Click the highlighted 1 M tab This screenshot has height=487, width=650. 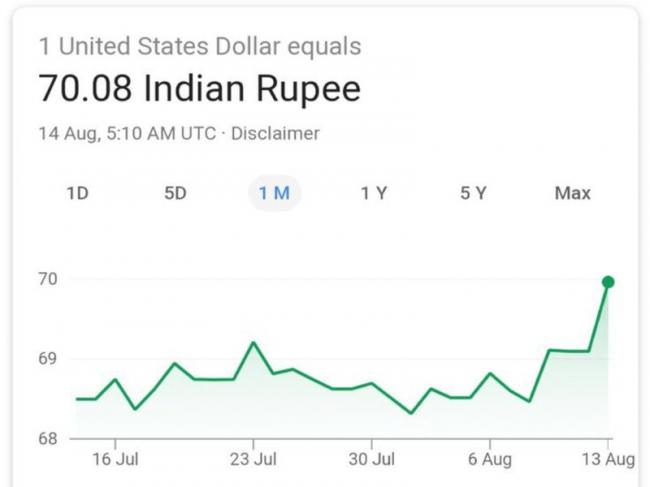tap(274, 193)
